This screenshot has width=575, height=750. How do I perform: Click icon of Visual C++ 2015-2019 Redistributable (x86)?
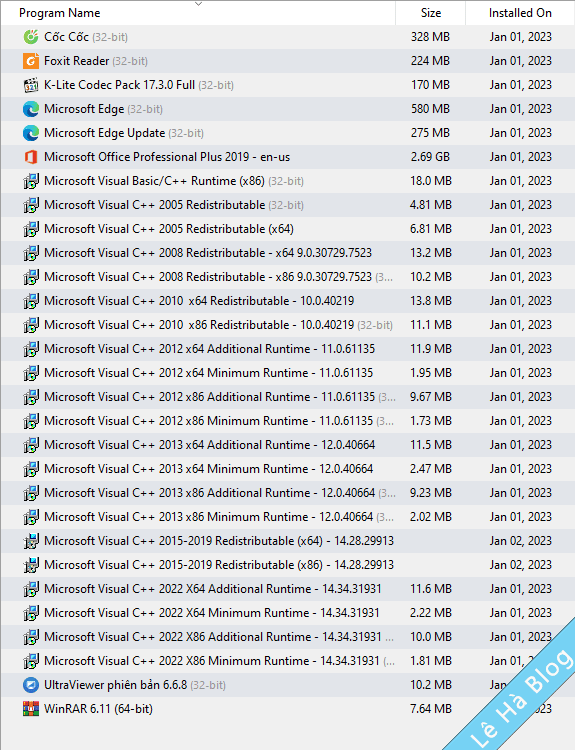[x=31, y=565]
